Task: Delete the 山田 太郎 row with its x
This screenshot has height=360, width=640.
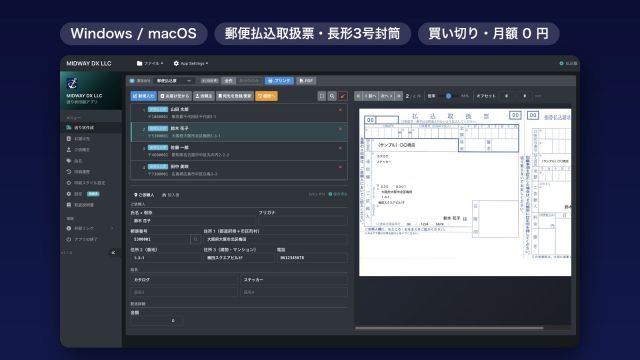Action: (x=340, y=110)
